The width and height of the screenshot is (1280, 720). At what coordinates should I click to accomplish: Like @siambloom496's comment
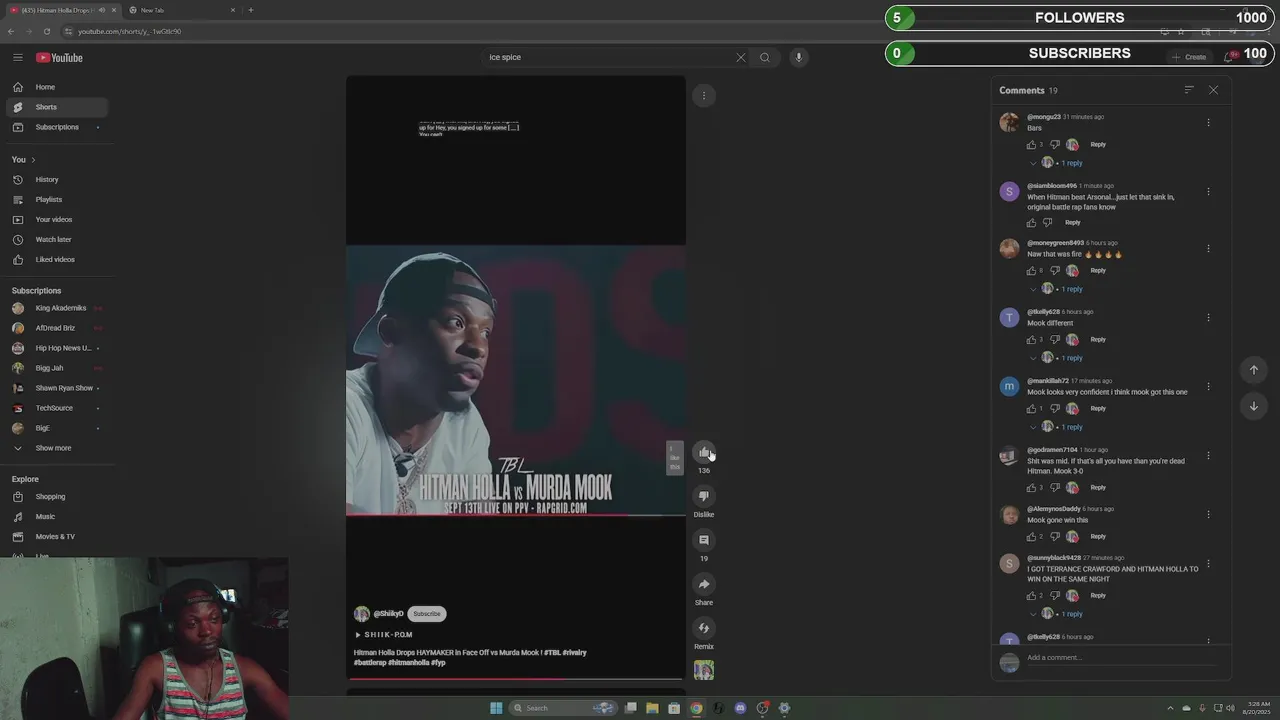point(1032,223)
